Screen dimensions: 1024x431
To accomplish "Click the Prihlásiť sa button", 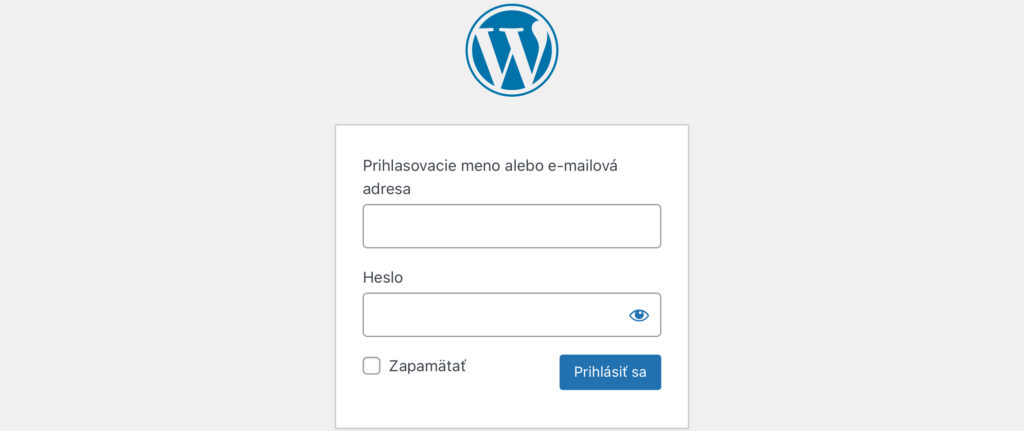I will coord(610,372).
